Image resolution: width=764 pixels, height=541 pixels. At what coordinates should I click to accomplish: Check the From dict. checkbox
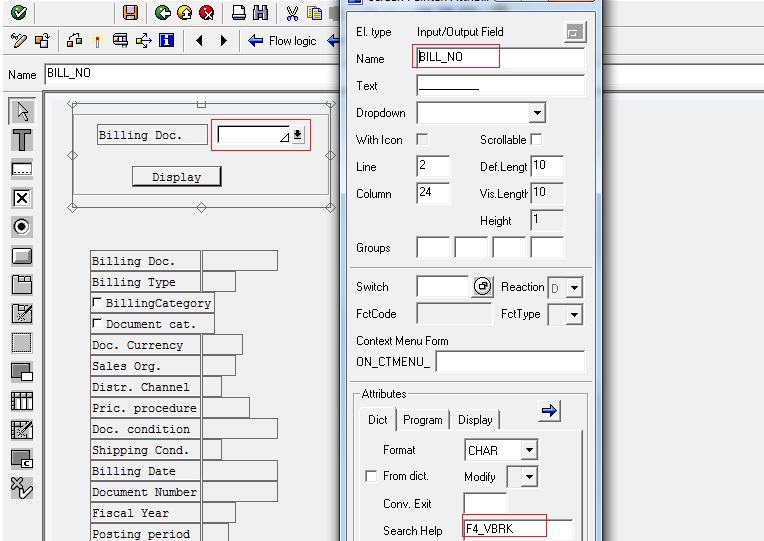(x=372, y=477)
